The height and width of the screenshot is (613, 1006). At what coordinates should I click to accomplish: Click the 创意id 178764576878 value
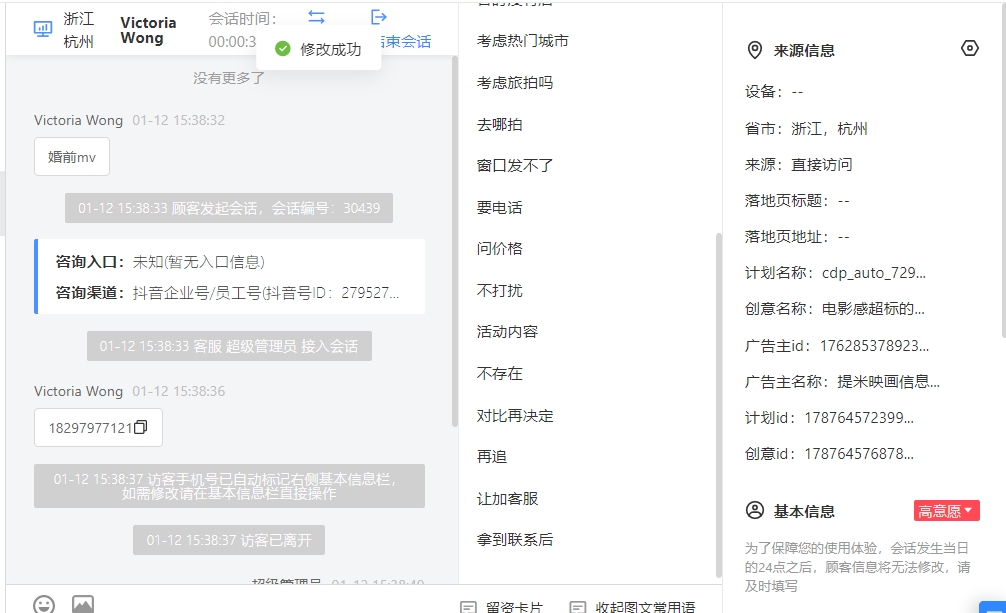tap(859, 454)
